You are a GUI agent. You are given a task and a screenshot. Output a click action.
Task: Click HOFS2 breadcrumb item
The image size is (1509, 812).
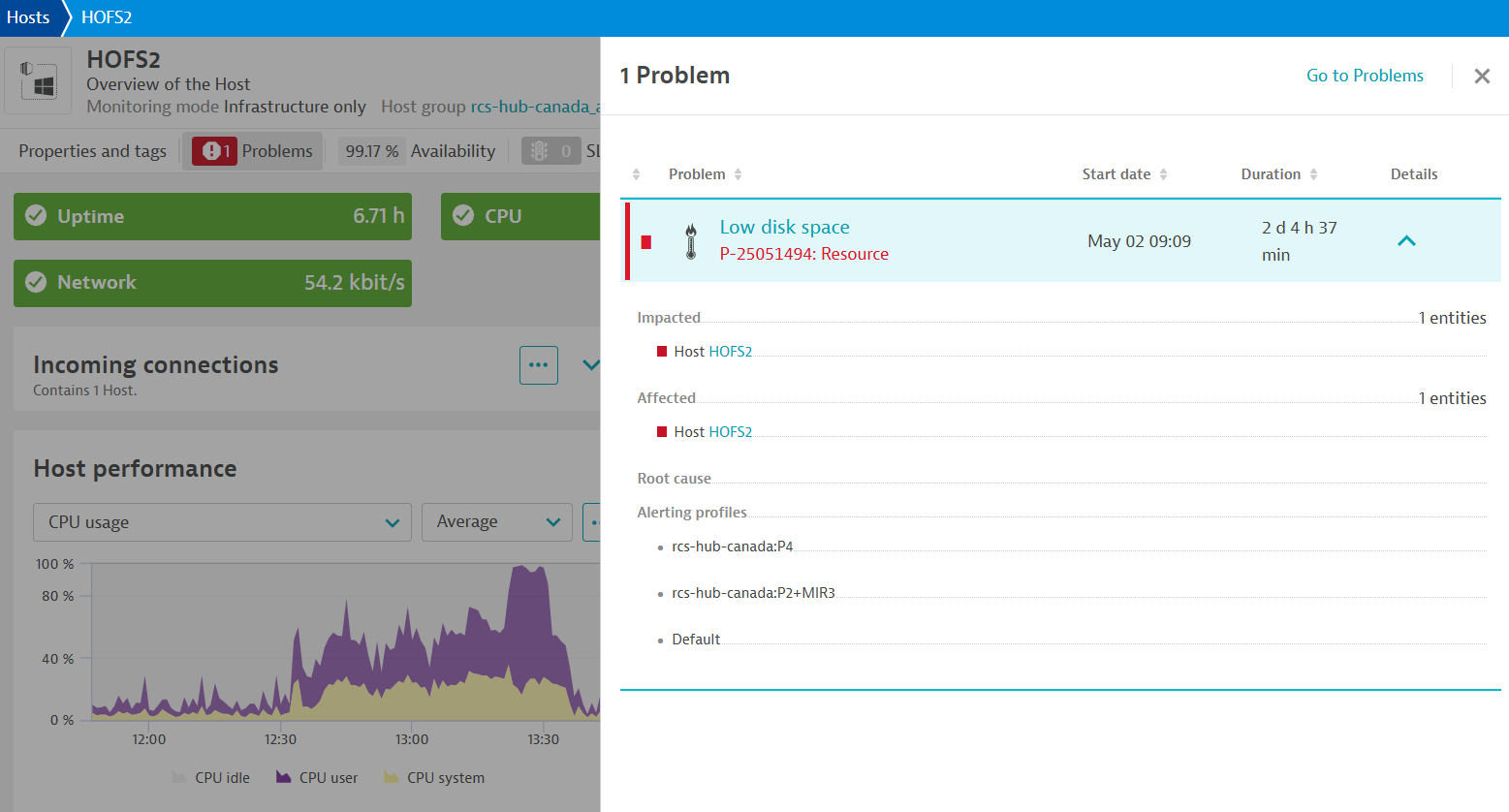107,17
